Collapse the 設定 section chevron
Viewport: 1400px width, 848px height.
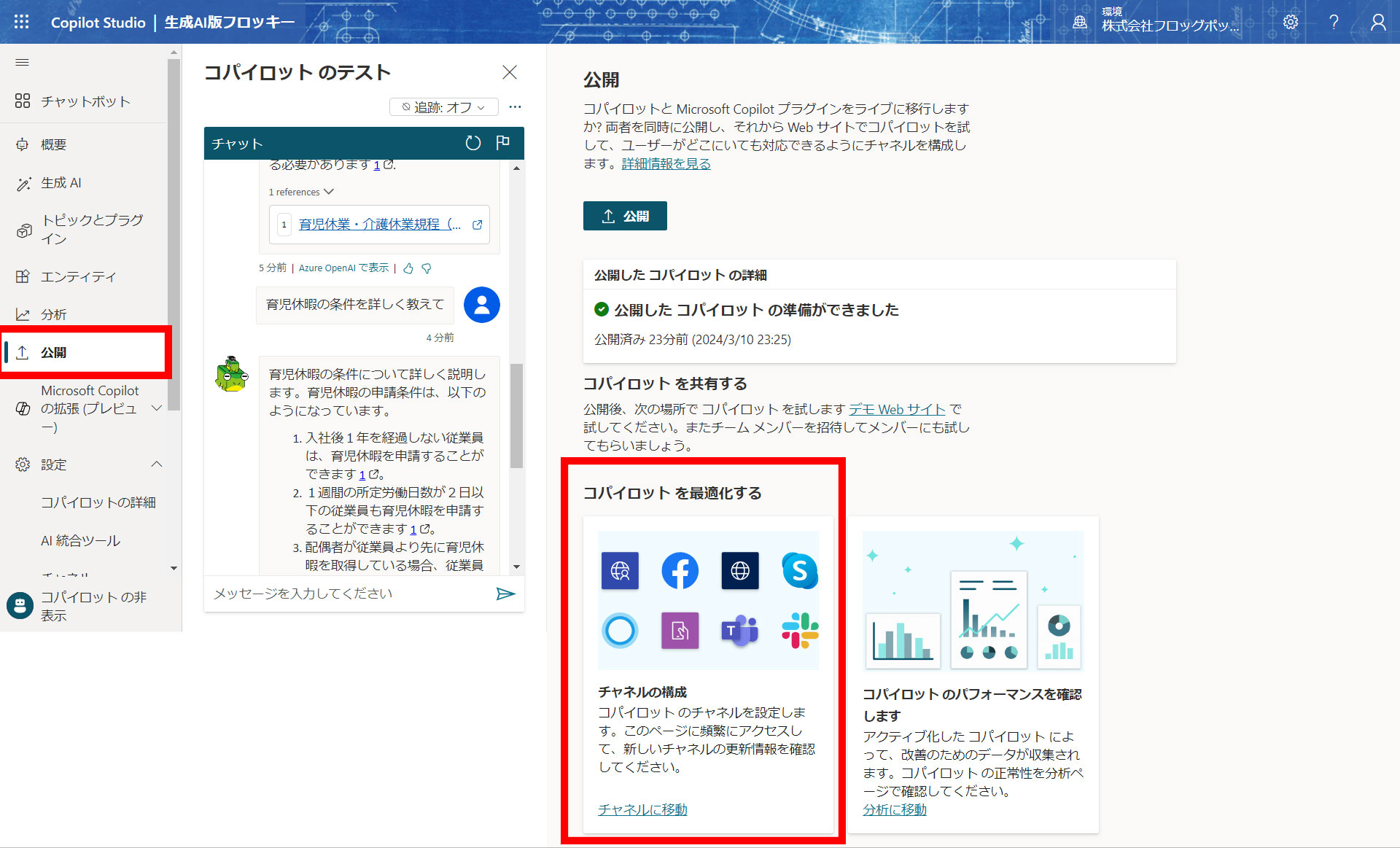point(156,464)
